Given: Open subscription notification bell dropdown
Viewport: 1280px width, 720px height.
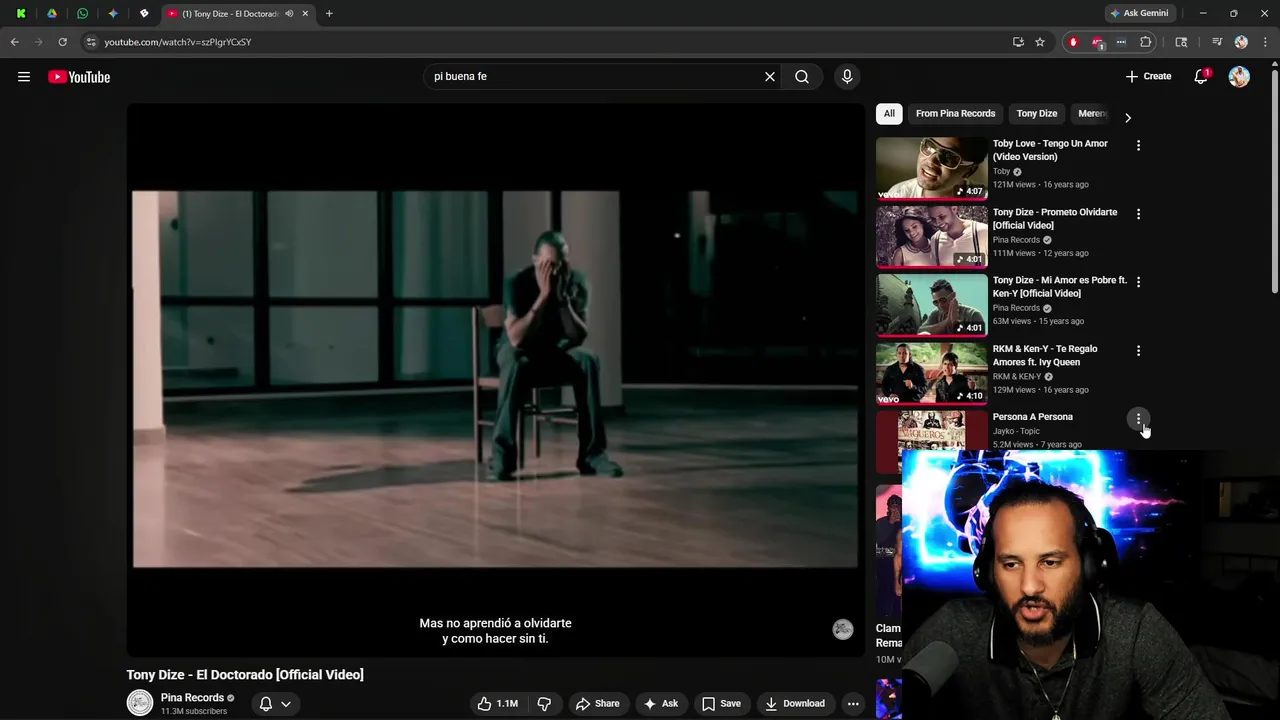Looking at the screenshot, I should pos(275,703).
